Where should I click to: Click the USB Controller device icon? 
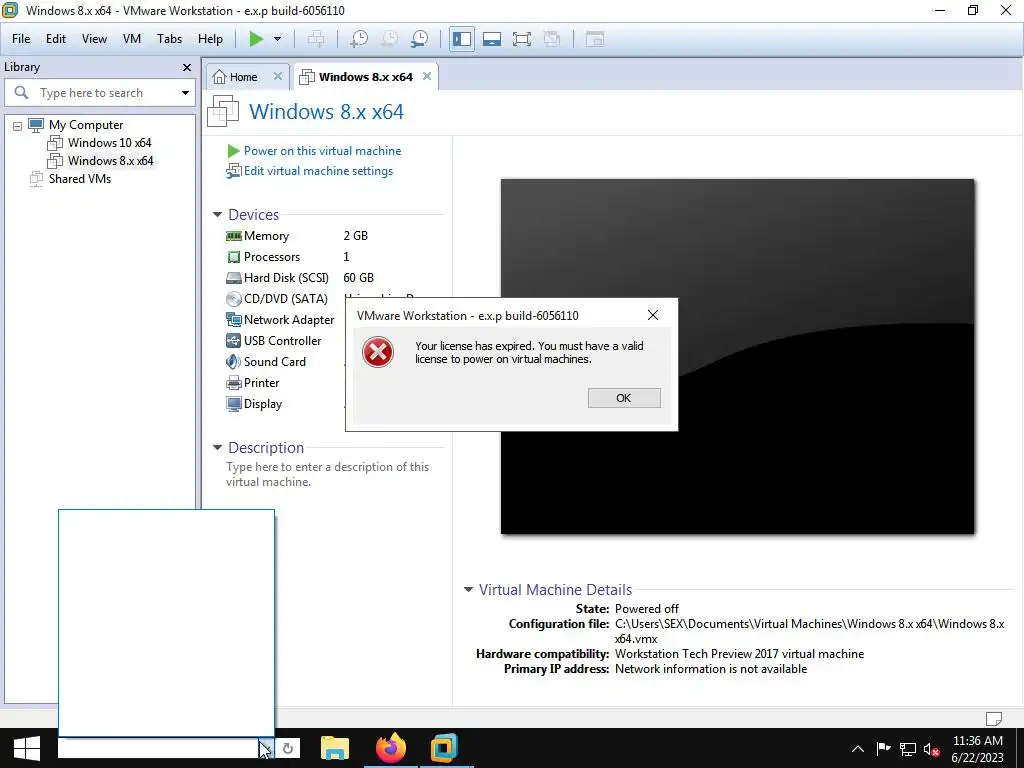233,340
